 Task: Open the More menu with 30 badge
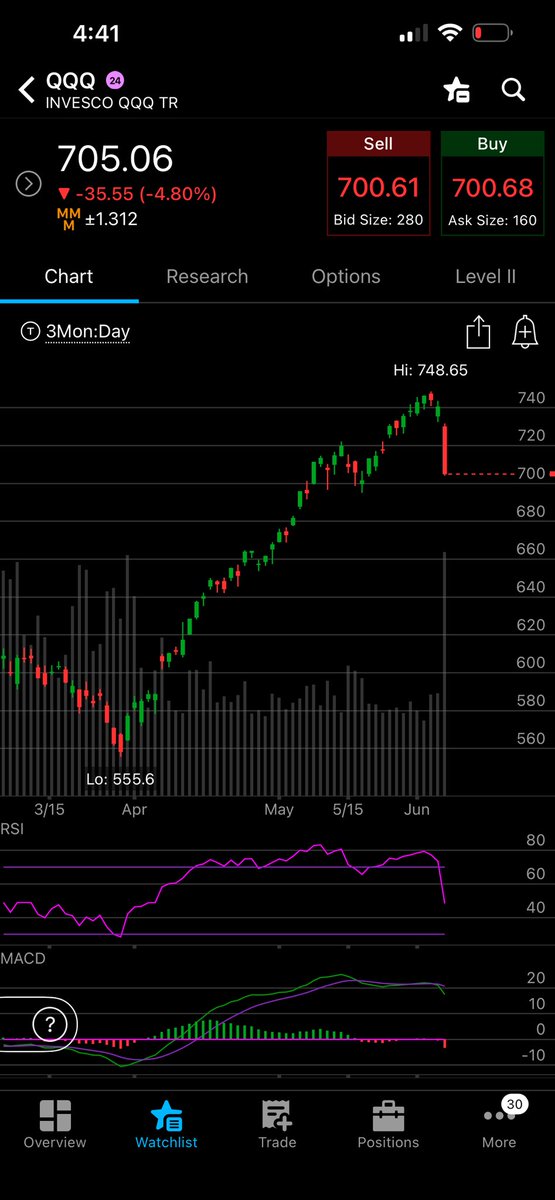click(499, 1125)
